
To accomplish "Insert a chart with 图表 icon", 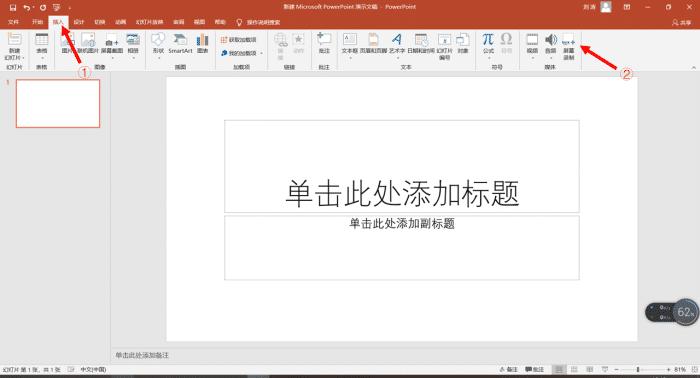I will (x=203, y=43).
